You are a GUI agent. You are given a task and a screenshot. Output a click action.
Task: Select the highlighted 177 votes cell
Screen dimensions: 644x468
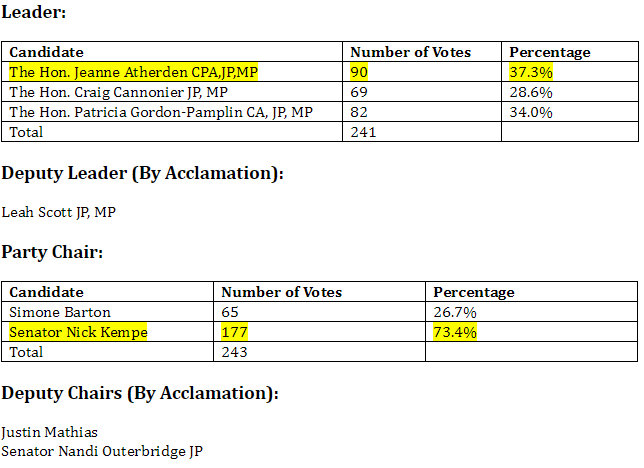pos(234,332)
